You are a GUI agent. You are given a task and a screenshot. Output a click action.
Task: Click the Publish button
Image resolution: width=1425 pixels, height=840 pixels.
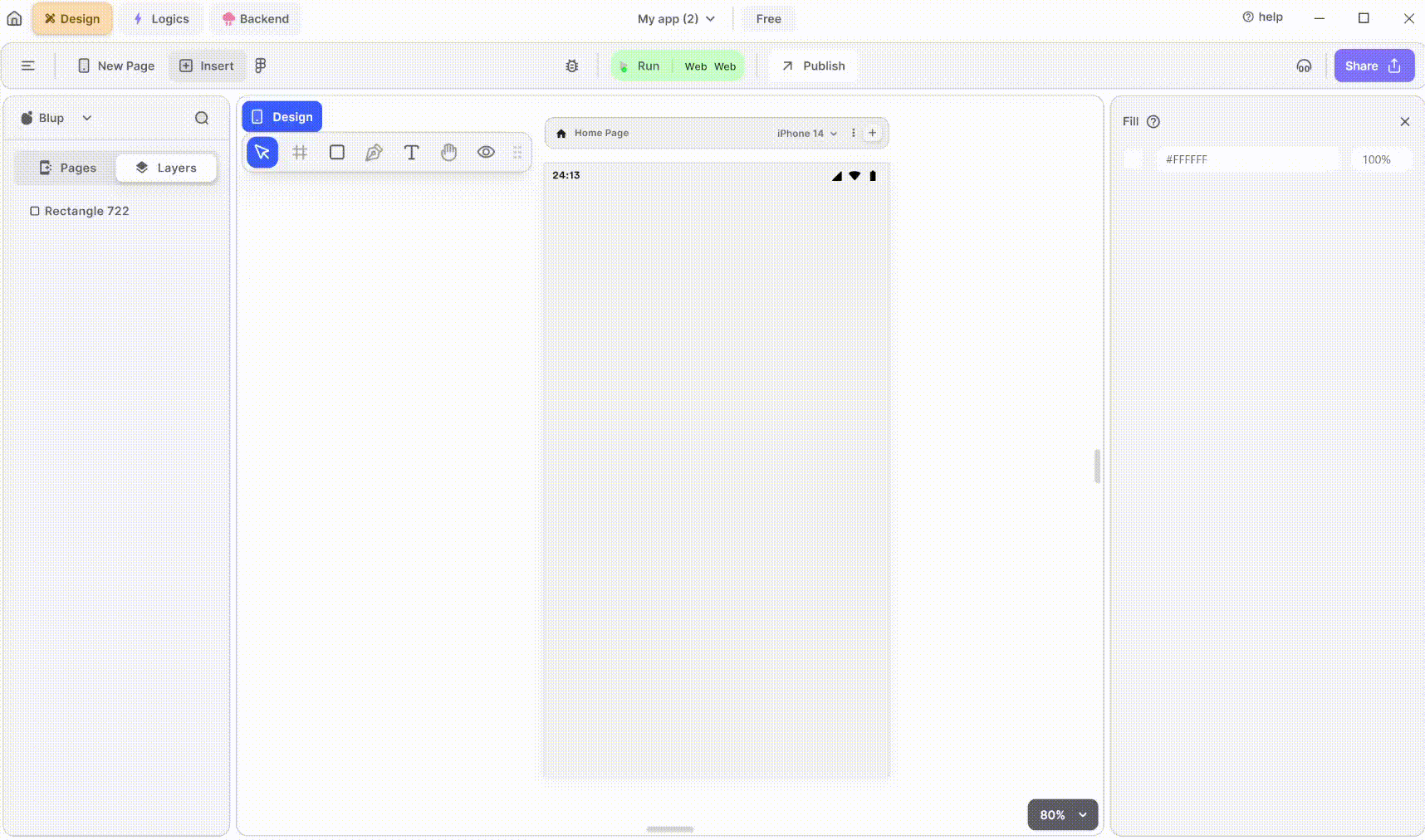[x=812, y=66]
